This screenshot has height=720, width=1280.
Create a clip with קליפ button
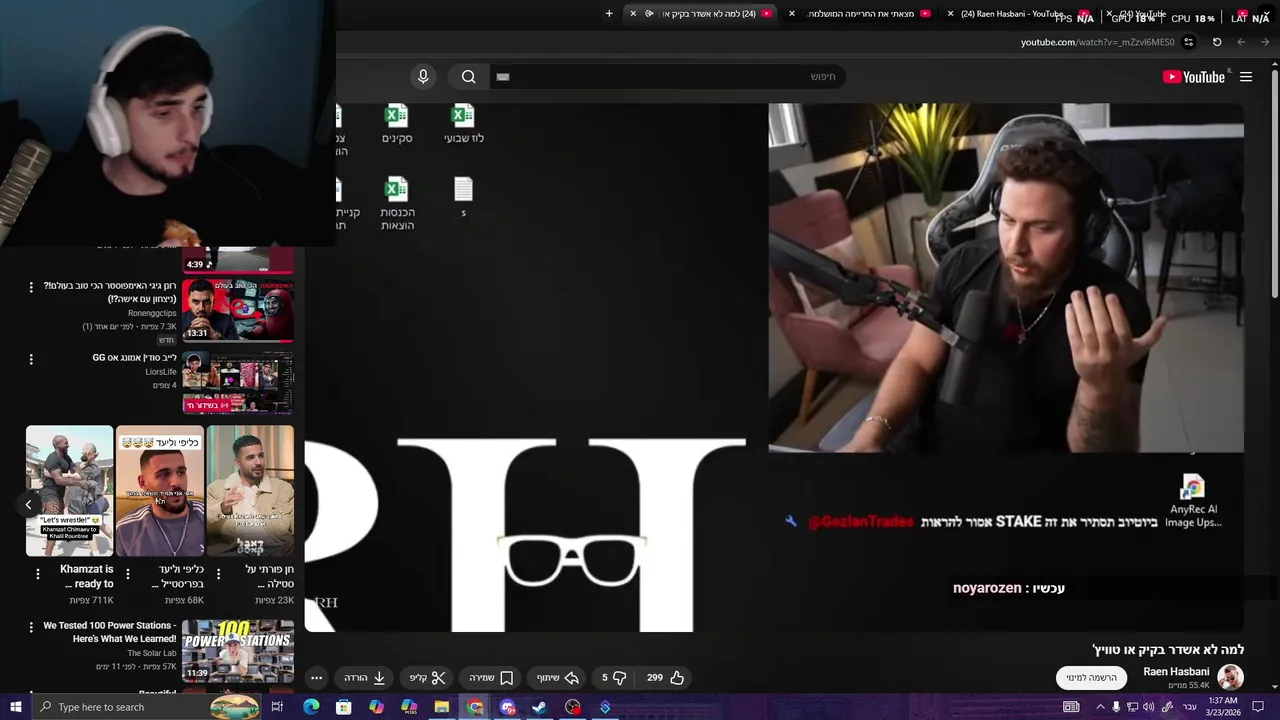(x=428, y=677)
